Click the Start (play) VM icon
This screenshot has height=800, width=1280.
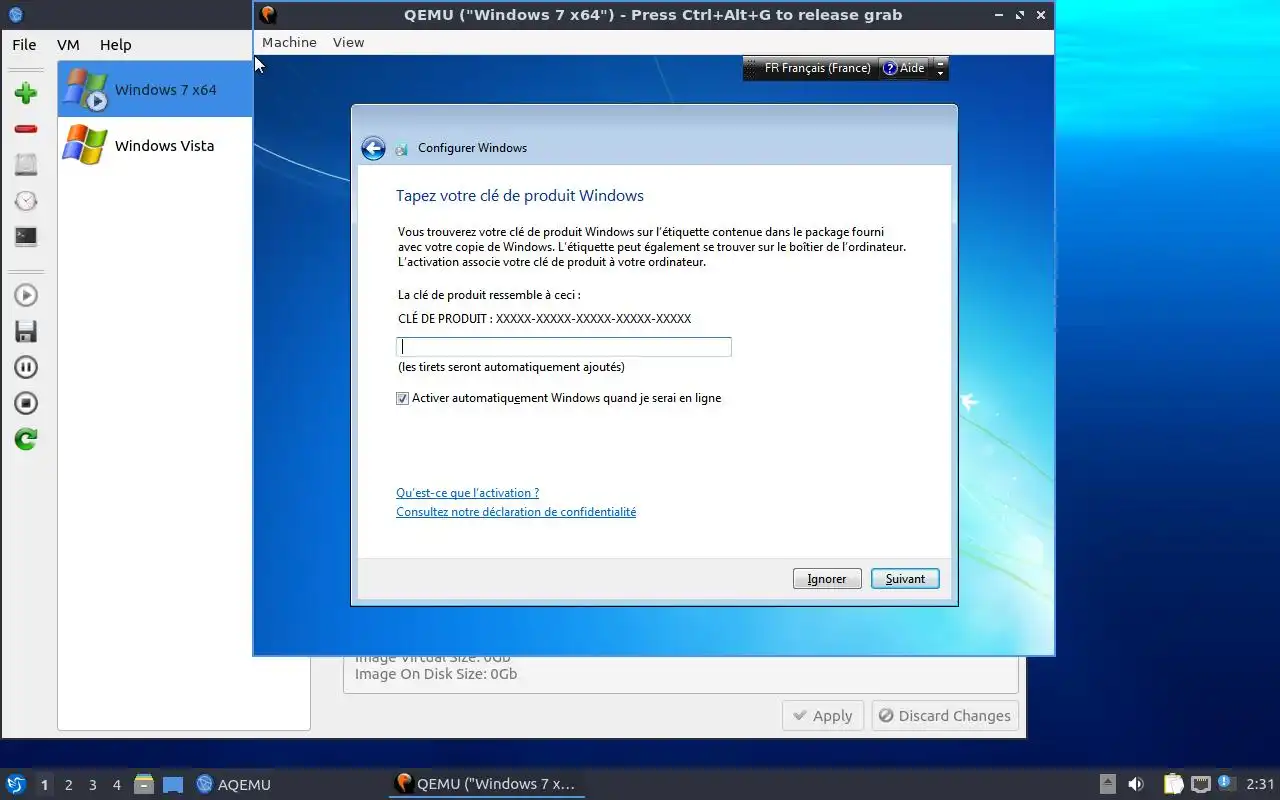tap(26, 295)
